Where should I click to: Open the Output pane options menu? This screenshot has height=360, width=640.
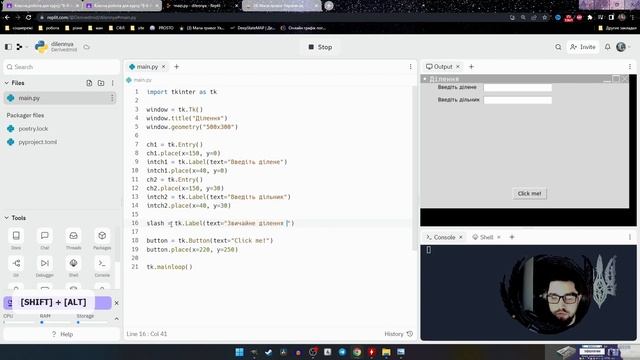point(629,67)
